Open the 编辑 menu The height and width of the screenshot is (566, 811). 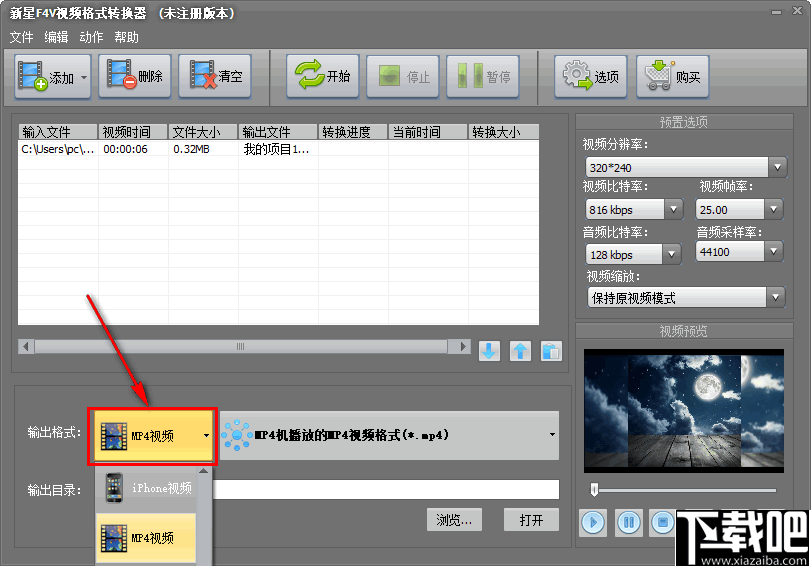[x=56, y=37]
